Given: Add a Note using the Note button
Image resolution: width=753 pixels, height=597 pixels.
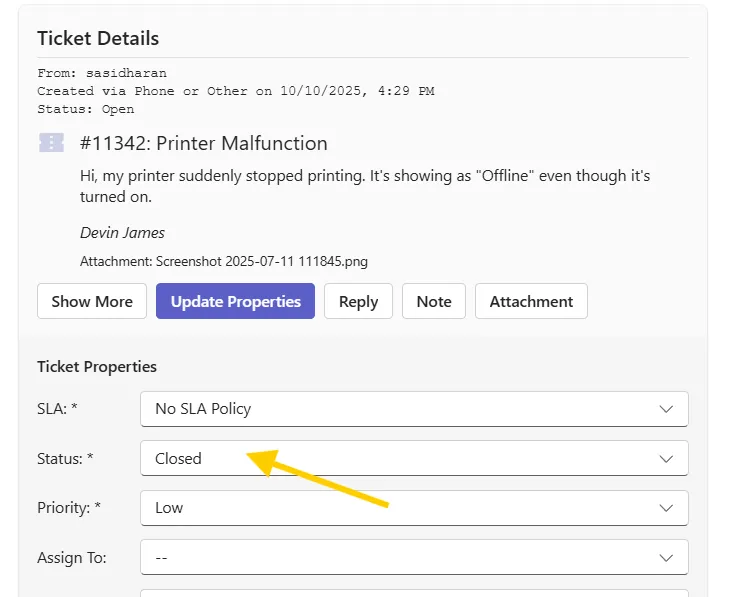Looking at the screenshot, I should click(x=433, y=301).
